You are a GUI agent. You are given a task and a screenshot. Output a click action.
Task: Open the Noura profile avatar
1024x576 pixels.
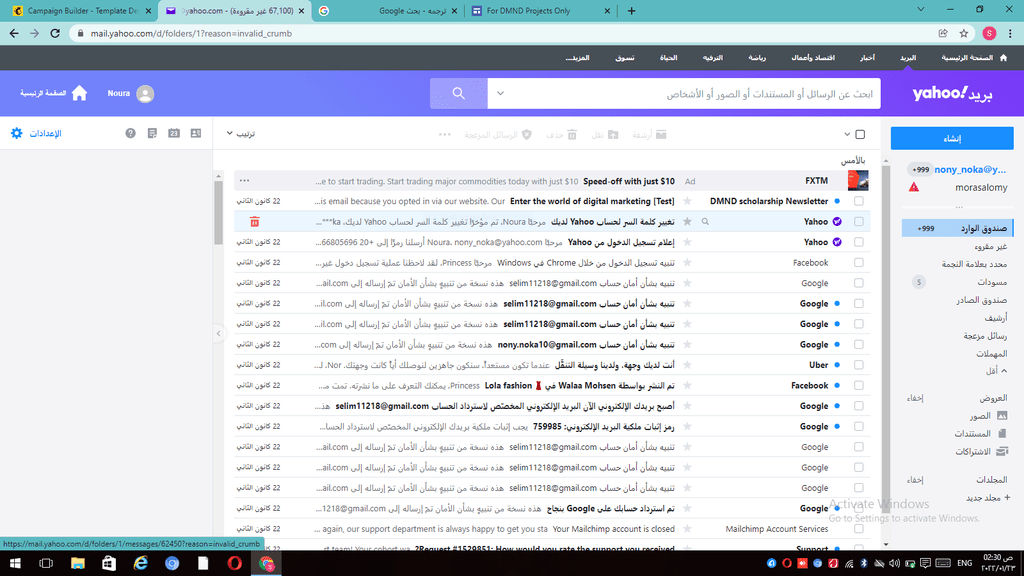pyautogui.click(x=146, y=94)
